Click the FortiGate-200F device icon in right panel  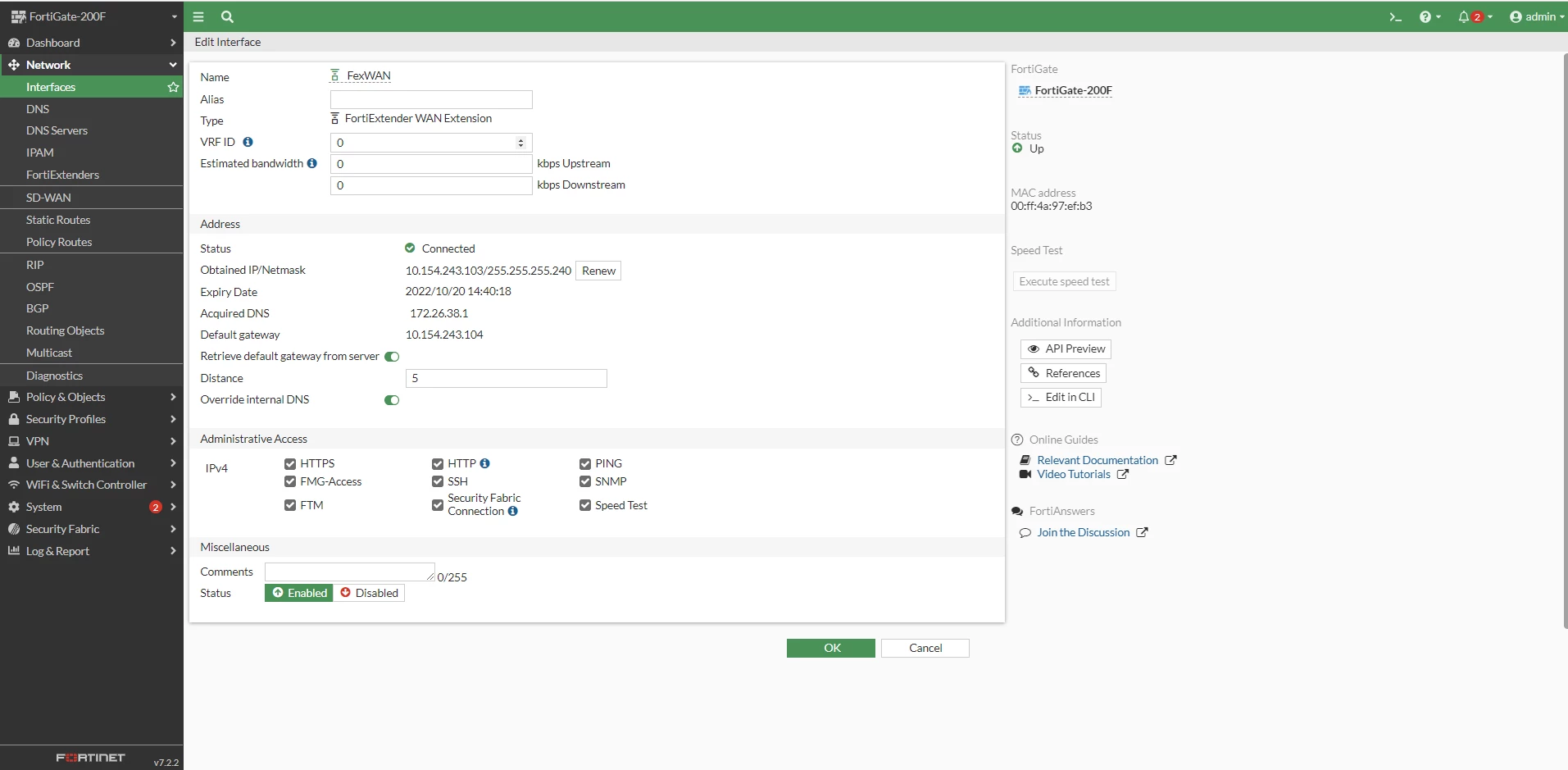pyautogui.click(x=1025, y=90)
